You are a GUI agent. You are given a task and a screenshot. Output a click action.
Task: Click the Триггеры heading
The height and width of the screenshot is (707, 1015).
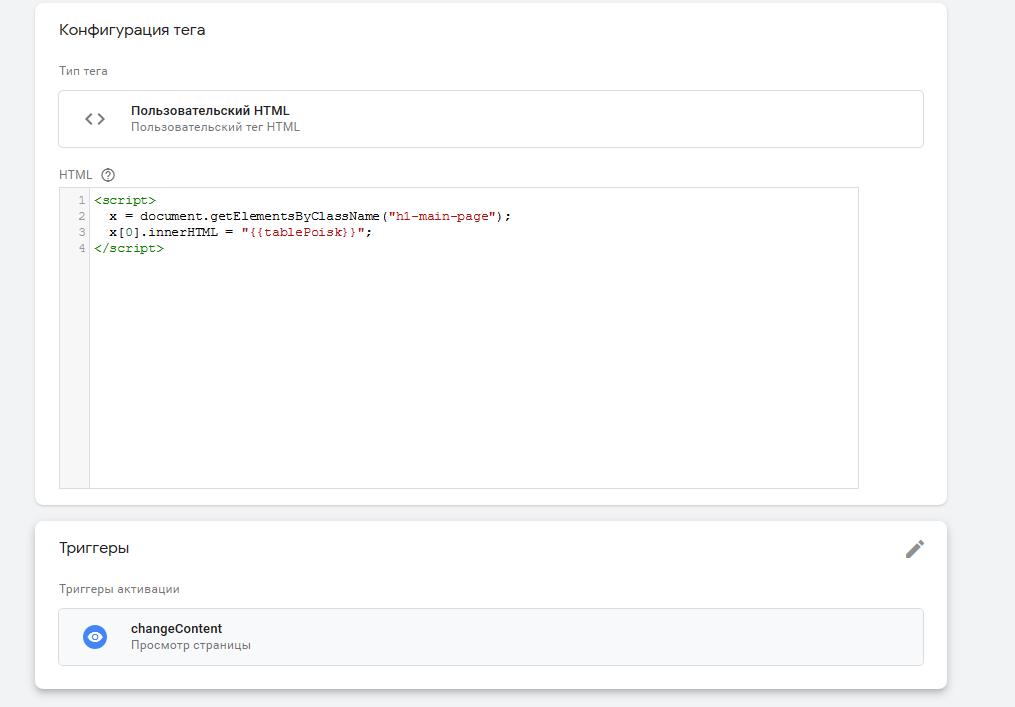click(94, 548)
